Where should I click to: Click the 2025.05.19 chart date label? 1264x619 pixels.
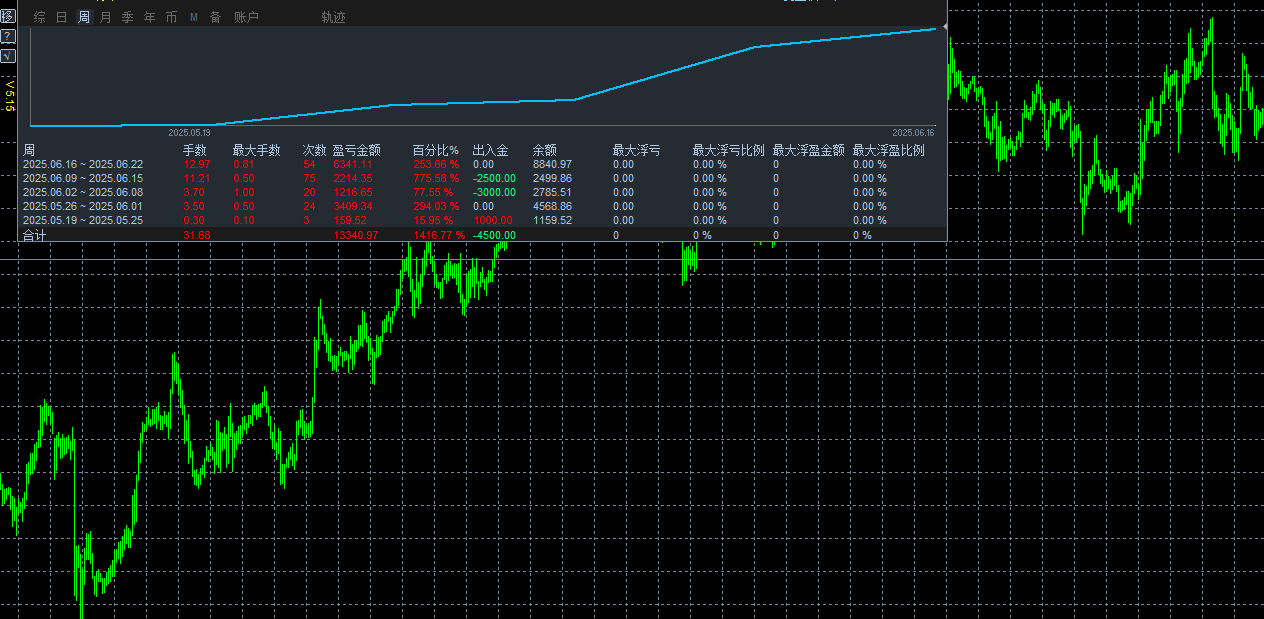click(189, 132)
